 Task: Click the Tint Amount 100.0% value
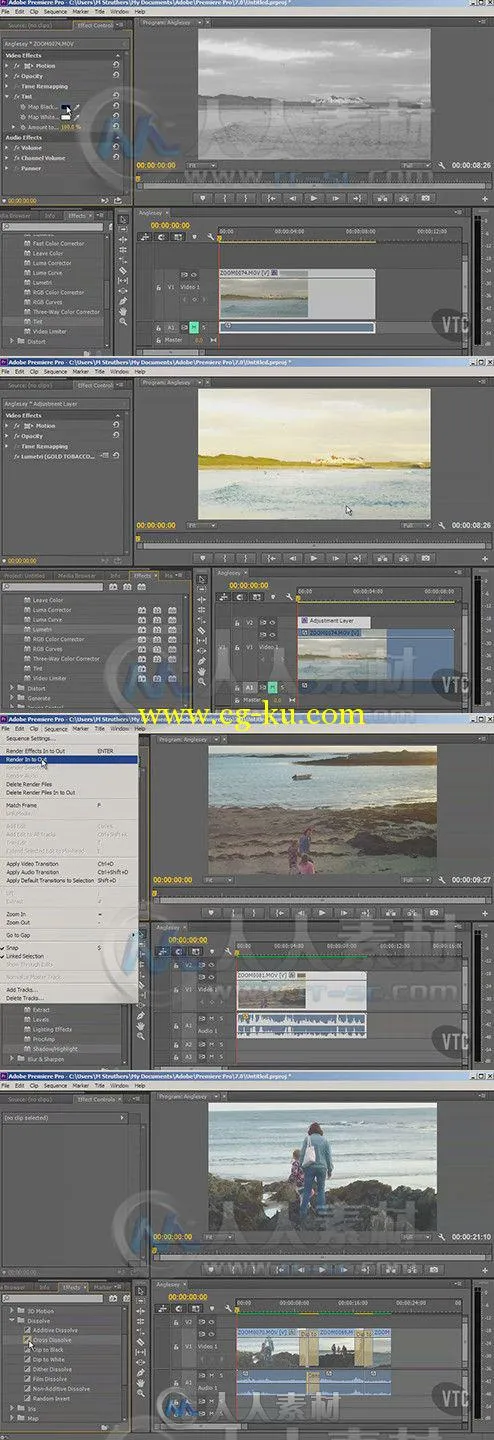point(69,128)
